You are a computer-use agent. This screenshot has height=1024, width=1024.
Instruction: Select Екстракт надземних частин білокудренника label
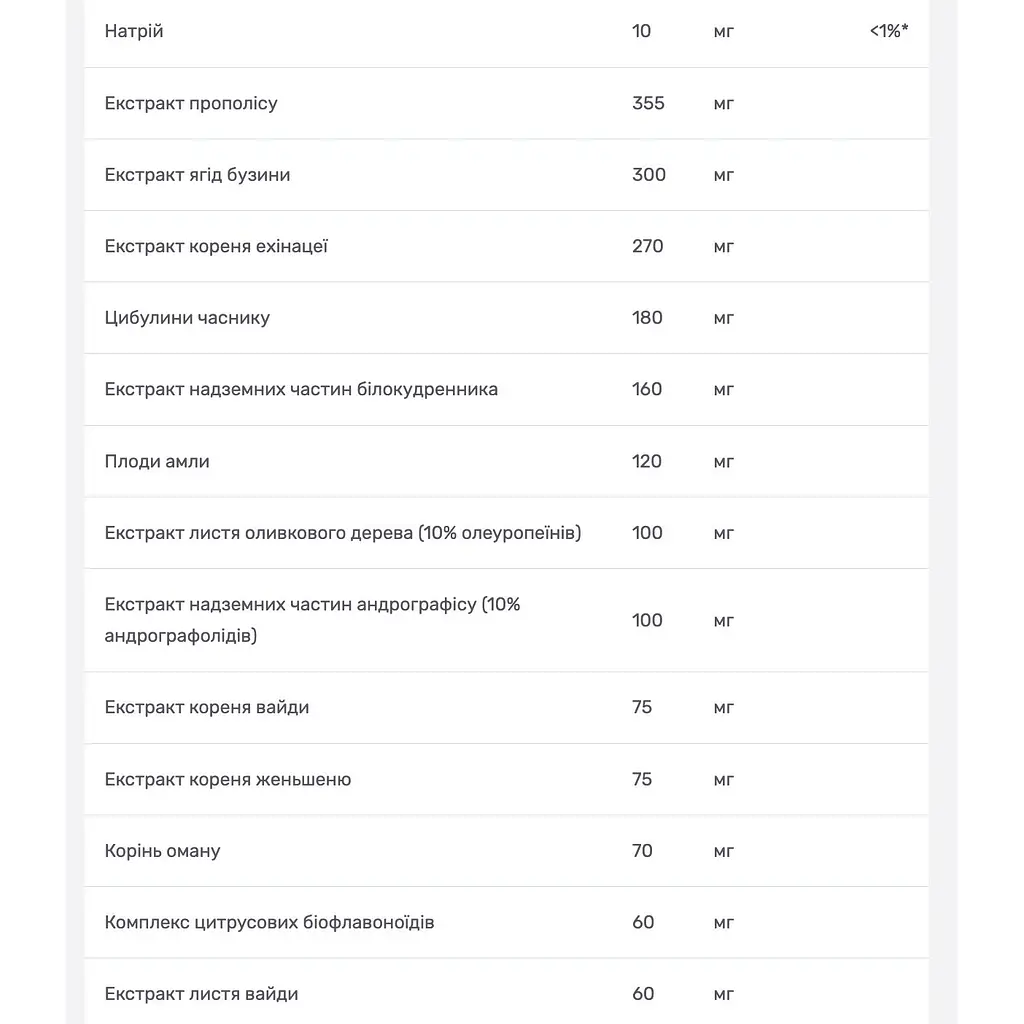(301, 390)
